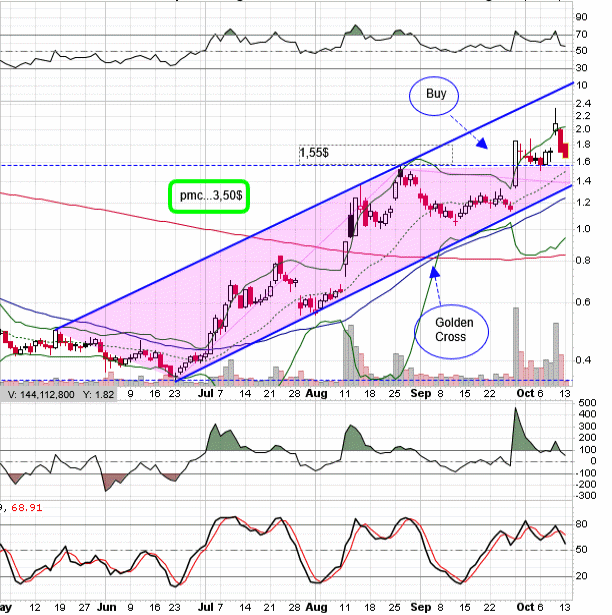
Task: Click the last red candlestick at right edge
Action: [x=566, y=150]
